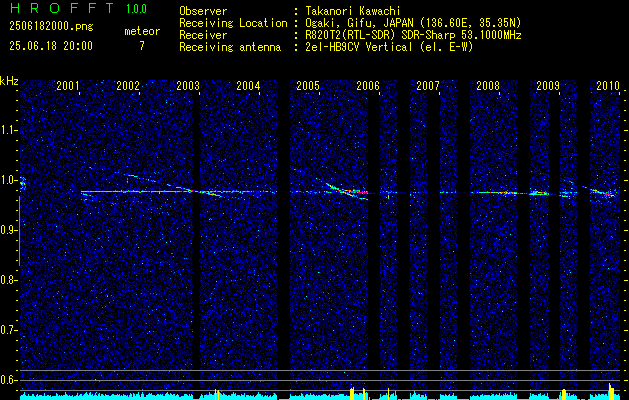Image resolution: width=629 pixels, height=400 pixels.
Task: Click the 2001 time marker
Action: 68,85
